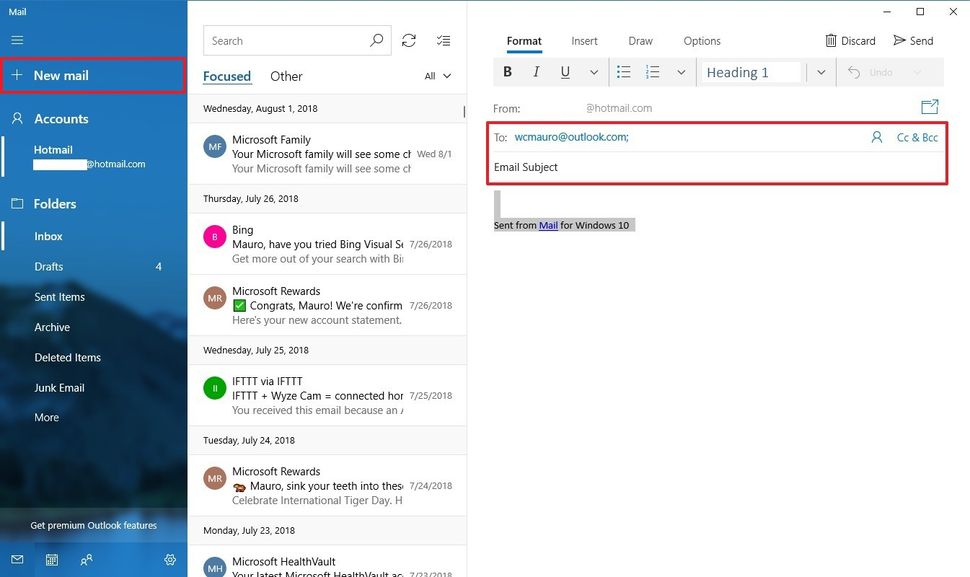Viewport: 970px width, 577px height.
Task: Open the People app icon
Action: coord(86,560)
